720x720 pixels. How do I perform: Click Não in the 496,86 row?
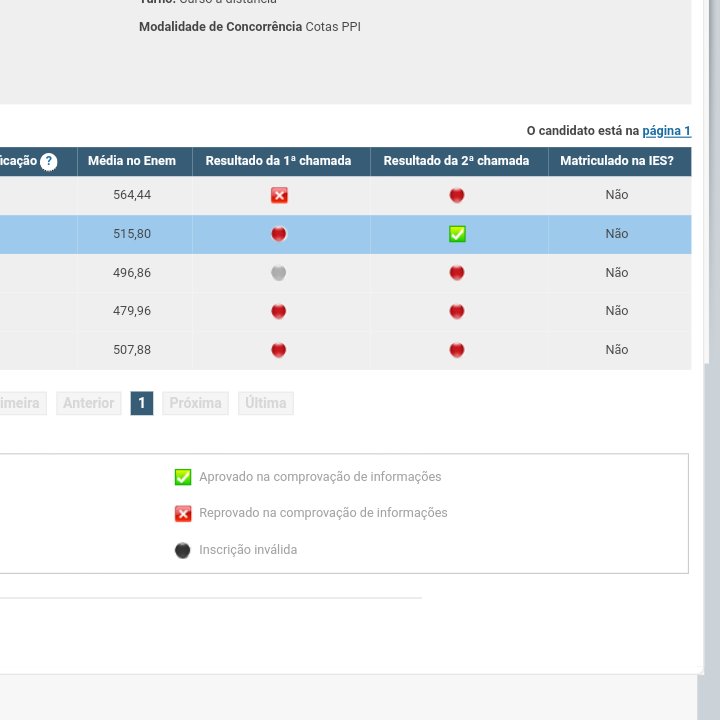click(x=617, y=273)
